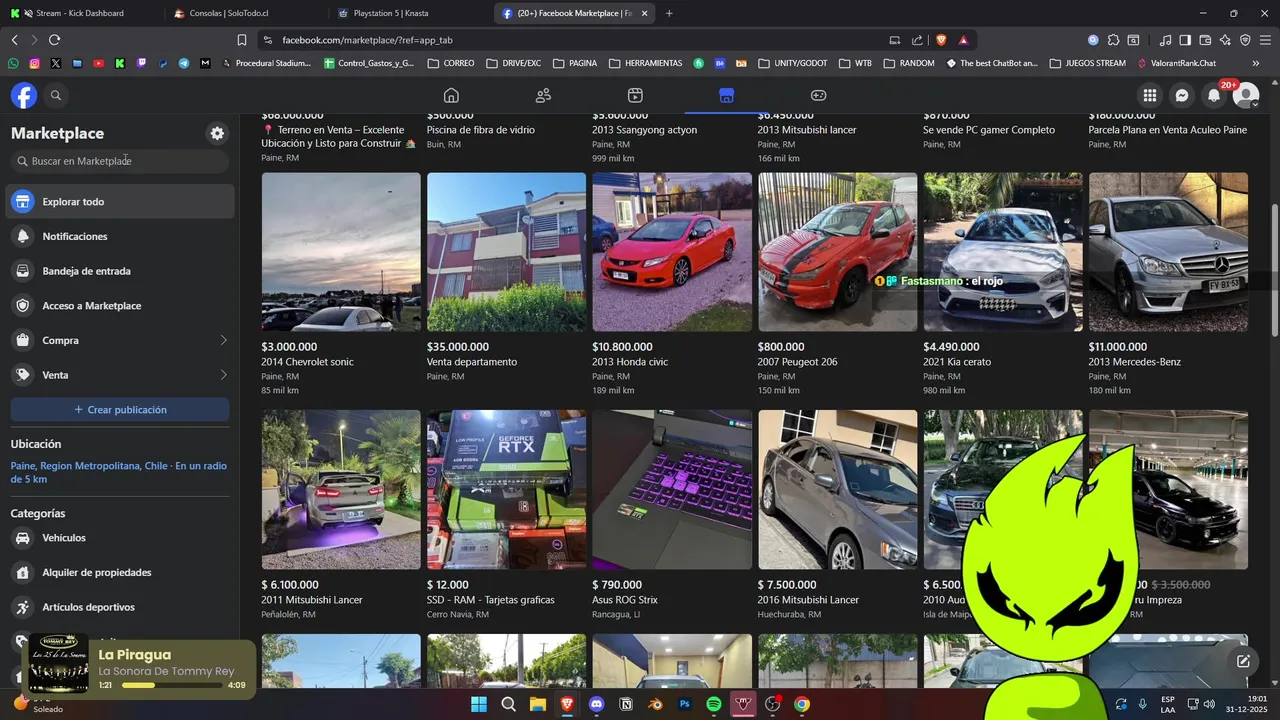Open the Twitch bookmark icon

[141, 63]
